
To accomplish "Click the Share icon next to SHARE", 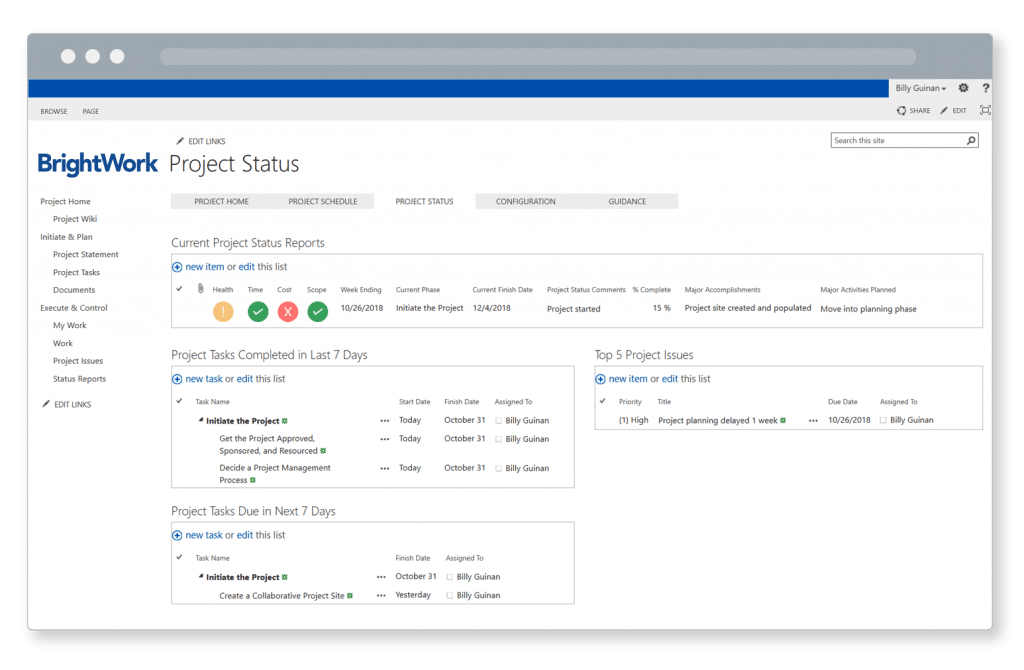I will coord(904,110).
